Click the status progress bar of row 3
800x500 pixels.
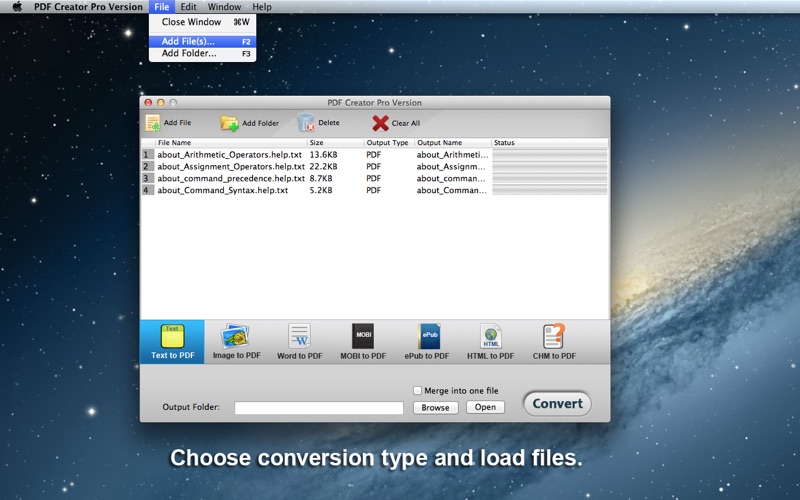coord(549,178)
